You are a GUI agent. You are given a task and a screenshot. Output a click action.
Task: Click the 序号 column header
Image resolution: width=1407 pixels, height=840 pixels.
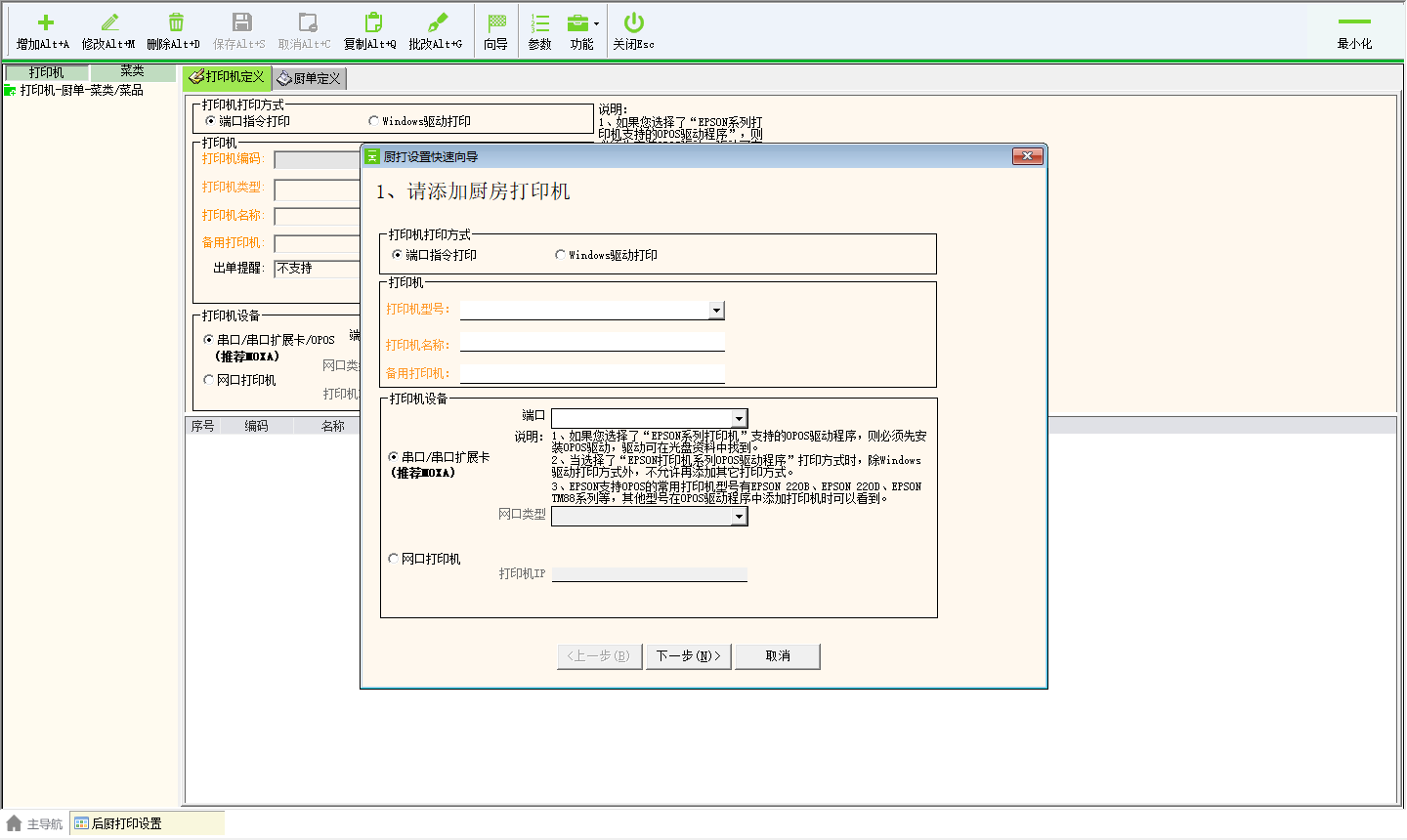(203, 426)
